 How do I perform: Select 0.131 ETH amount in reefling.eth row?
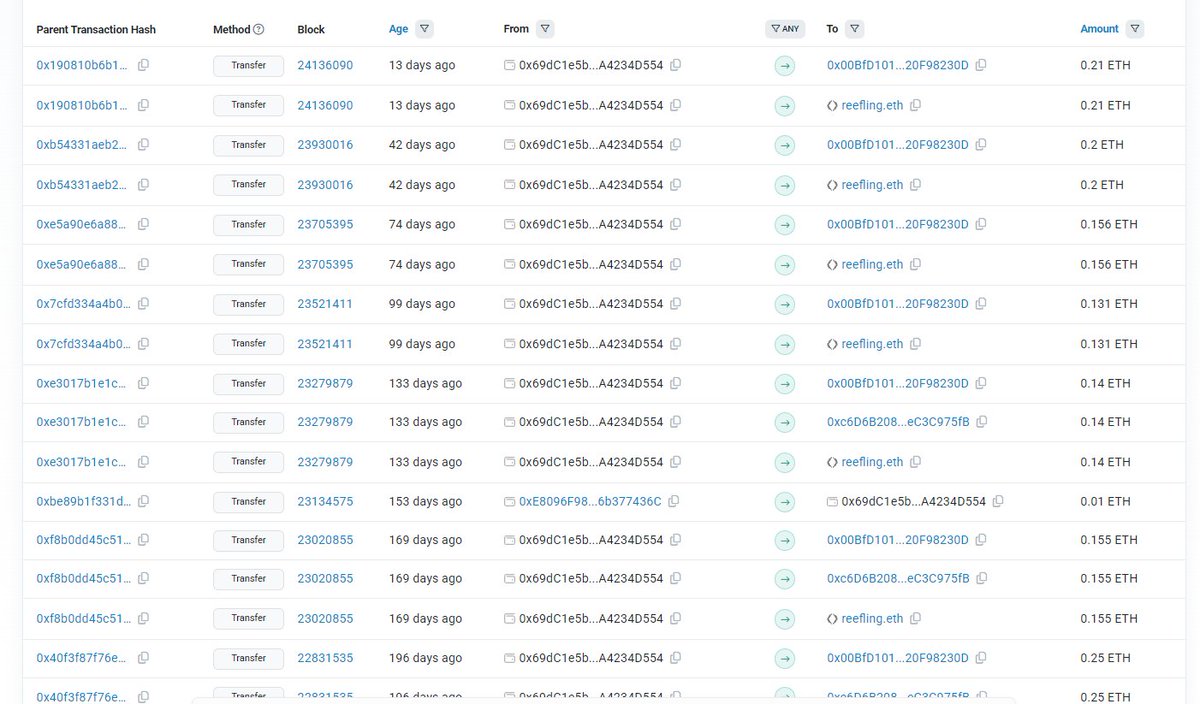pos(1109,344)
